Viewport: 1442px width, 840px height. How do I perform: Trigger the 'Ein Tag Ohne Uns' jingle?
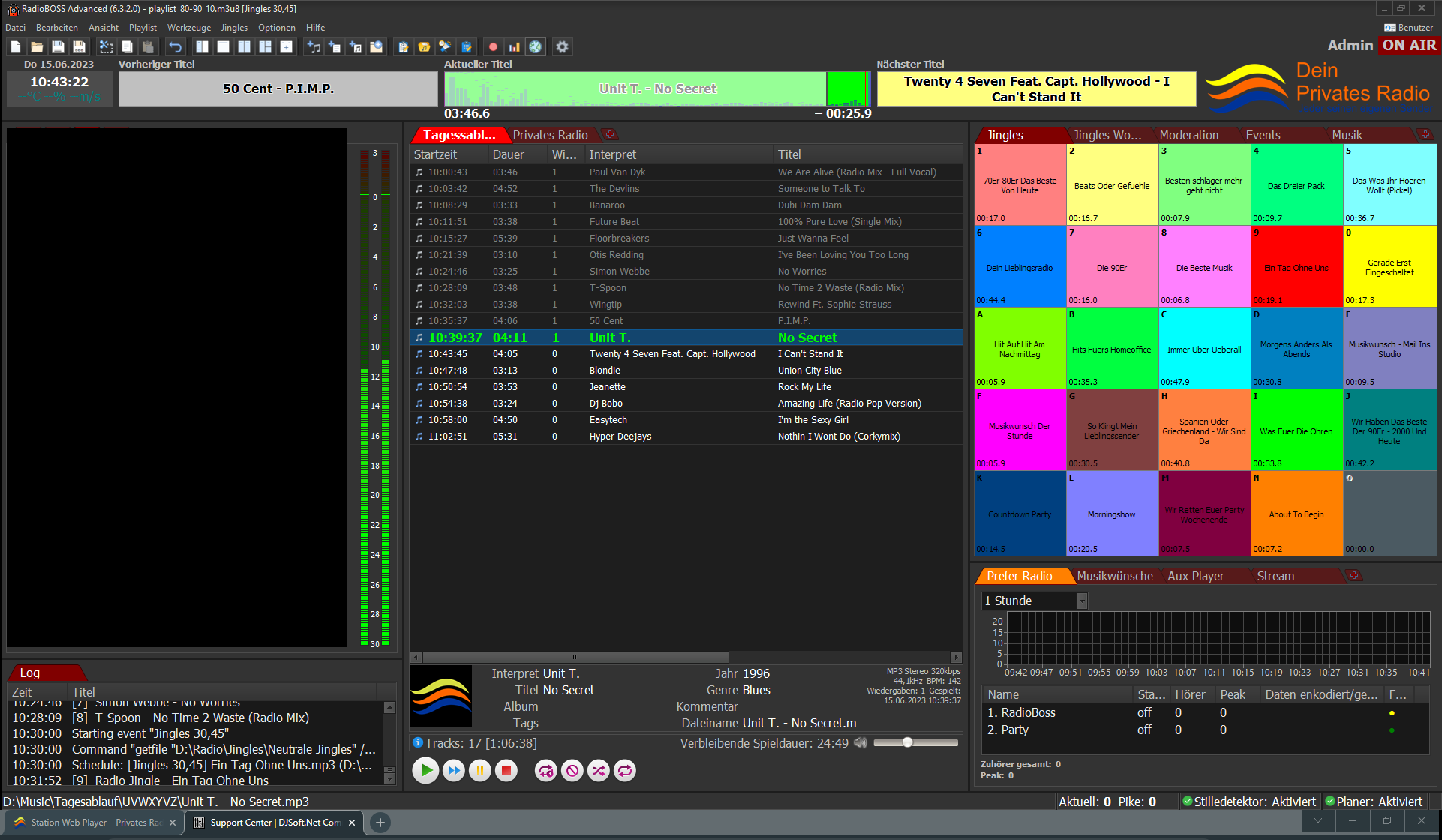[1296, 266]
